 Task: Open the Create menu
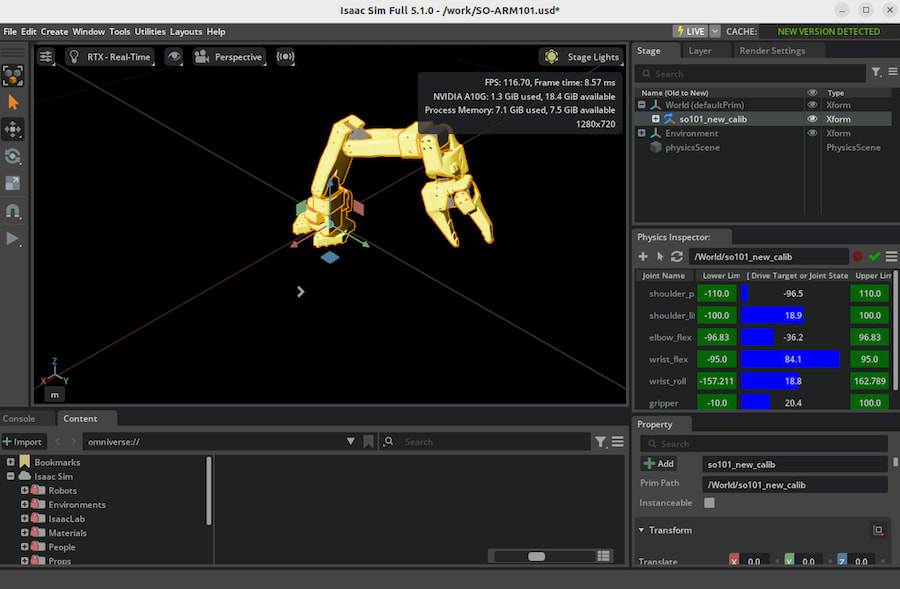(x=54, y=32)
